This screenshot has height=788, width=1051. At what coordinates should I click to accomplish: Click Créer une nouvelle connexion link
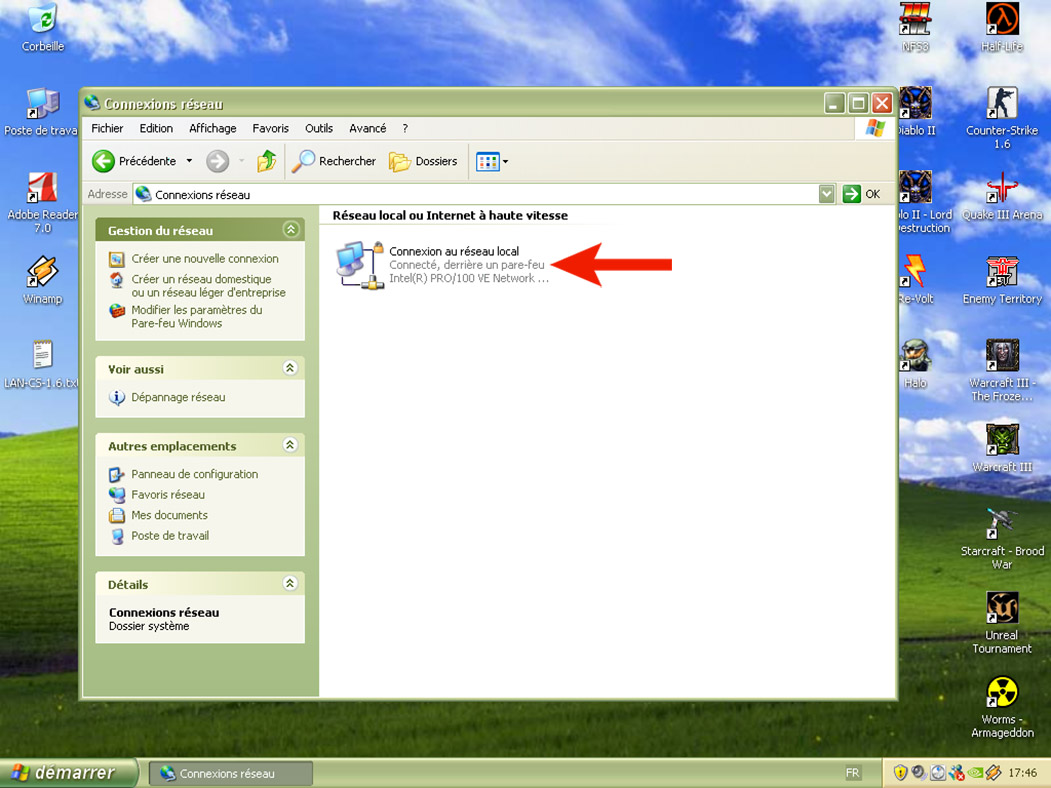click(204, 258)
